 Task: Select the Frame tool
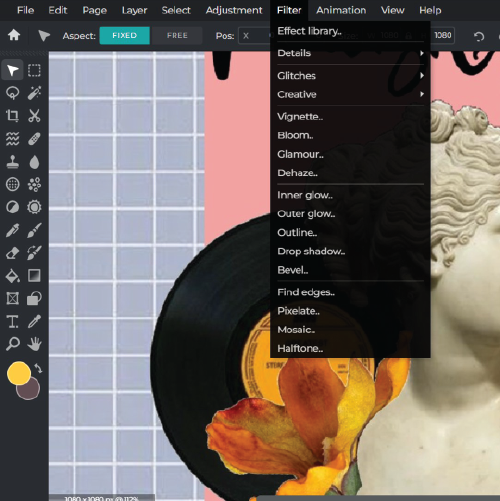tap(13, 298)
